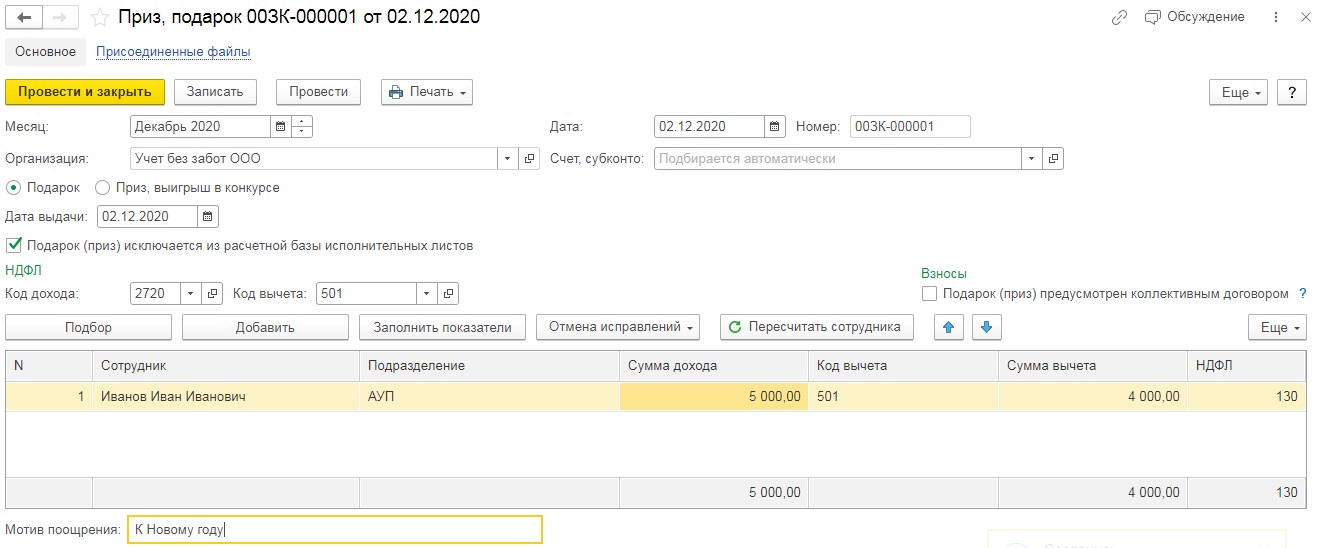Select the 130 НДФЛ cell in row 1
This screenshot has height=548, width=1319.
1247,396
